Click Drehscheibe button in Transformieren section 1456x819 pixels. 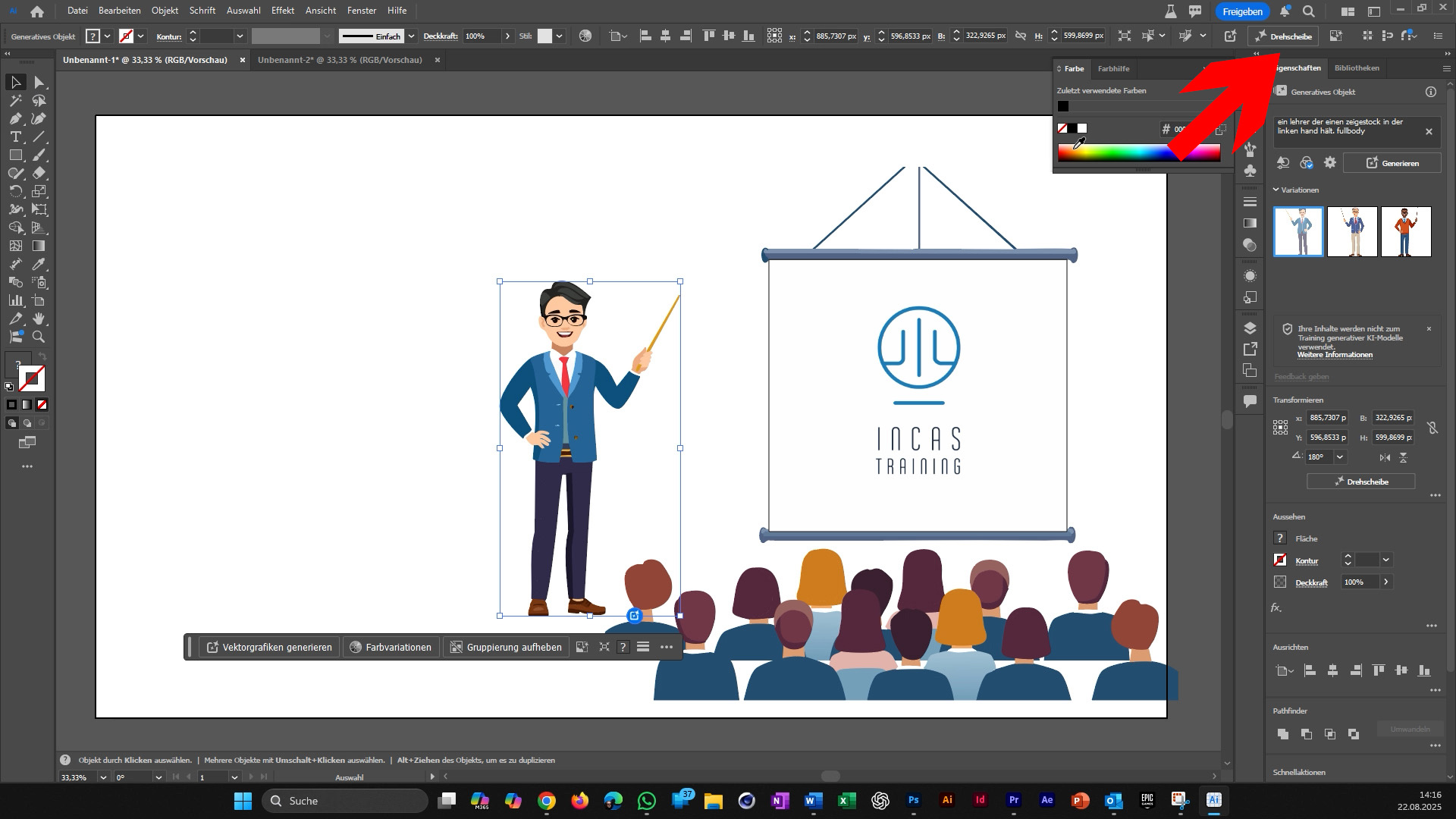click(x=1360, y=482)
